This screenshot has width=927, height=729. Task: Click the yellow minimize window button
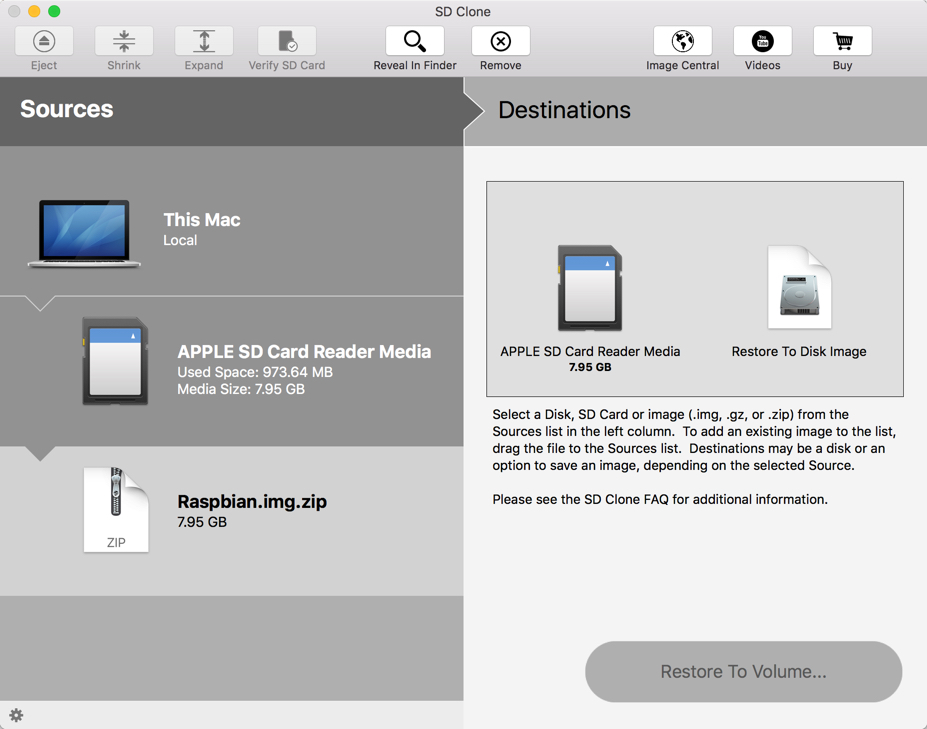(x=34, y=11)
